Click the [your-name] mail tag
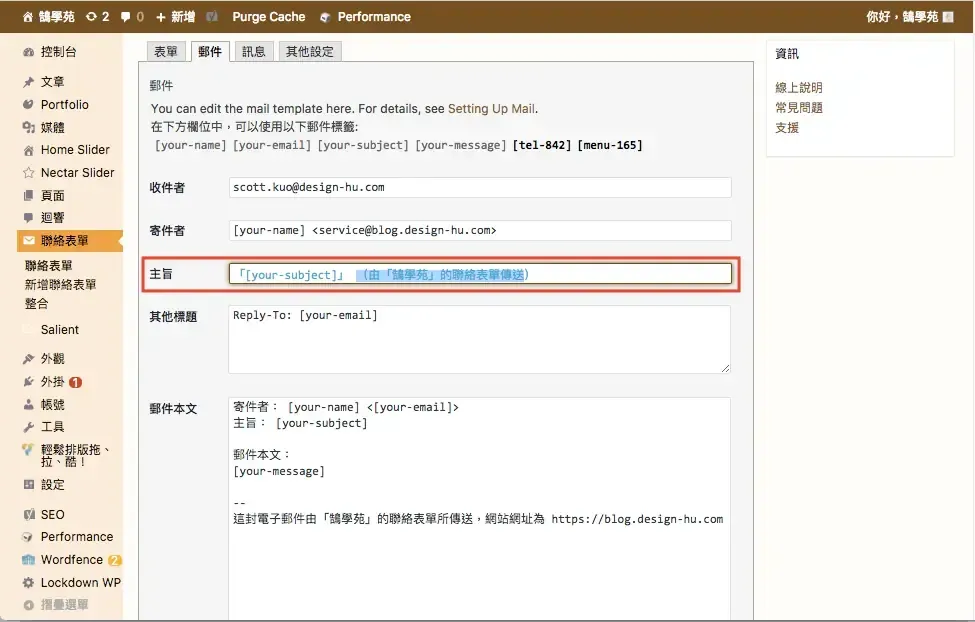This screenshot has height=622, width=975. coord(190,145)
